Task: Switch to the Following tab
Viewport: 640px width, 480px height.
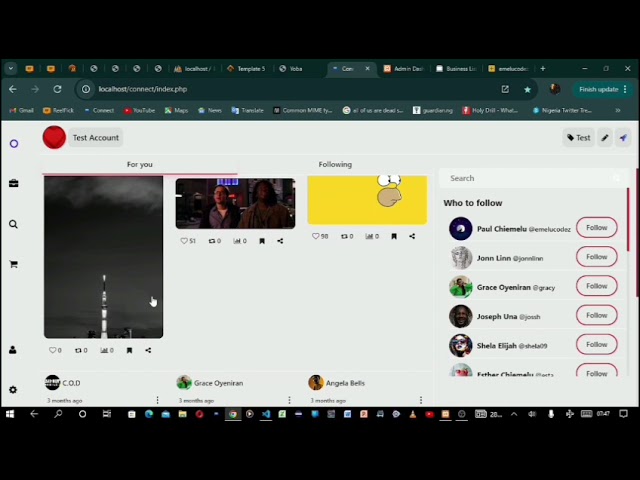Action: (335, 164)
